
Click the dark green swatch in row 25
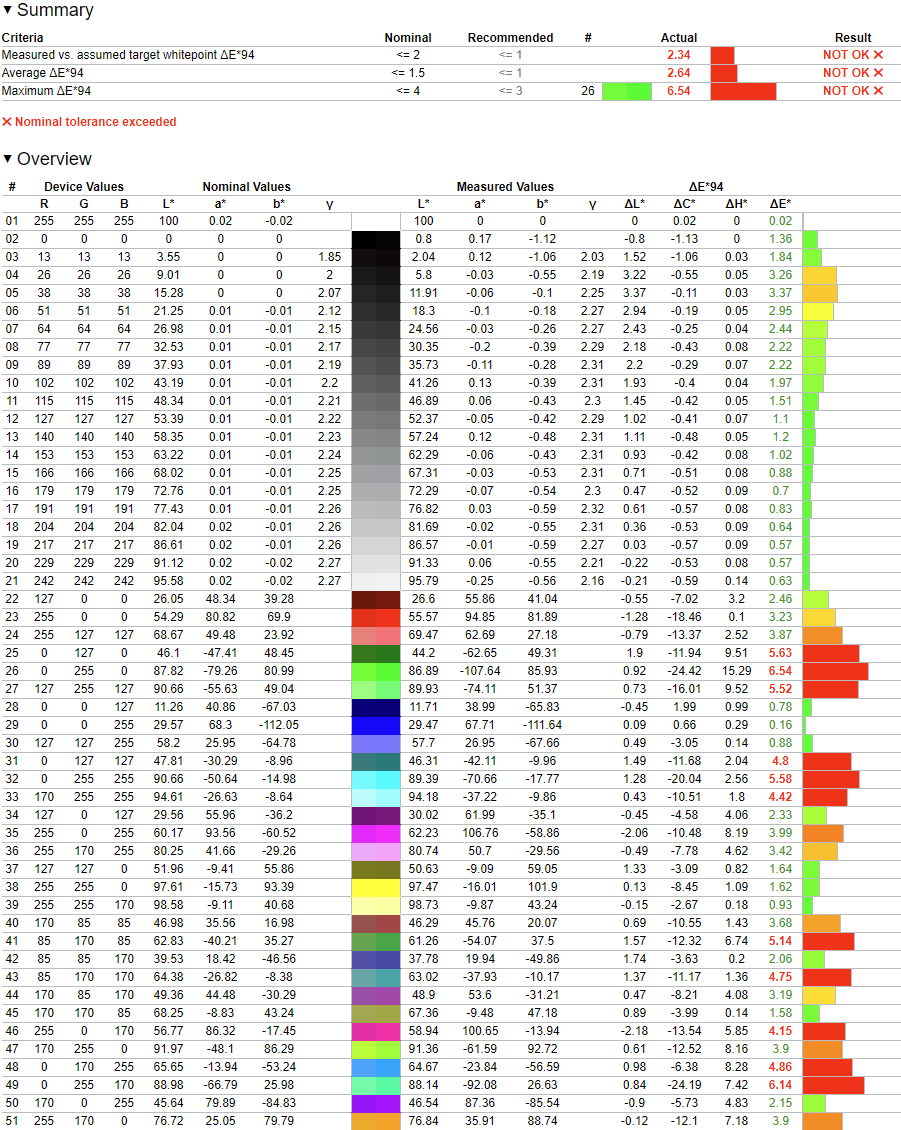click(x=376, y=653)
